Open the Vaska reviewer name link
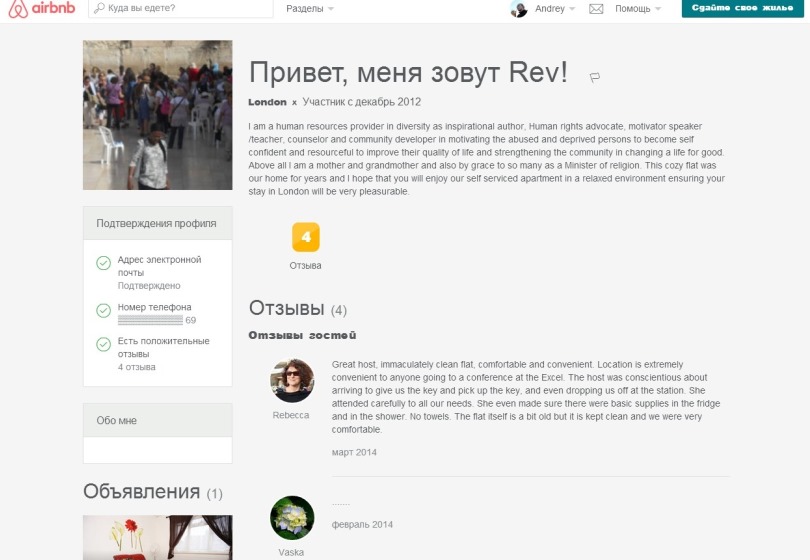This screenshot has height=560, width=810. (291, 552)
